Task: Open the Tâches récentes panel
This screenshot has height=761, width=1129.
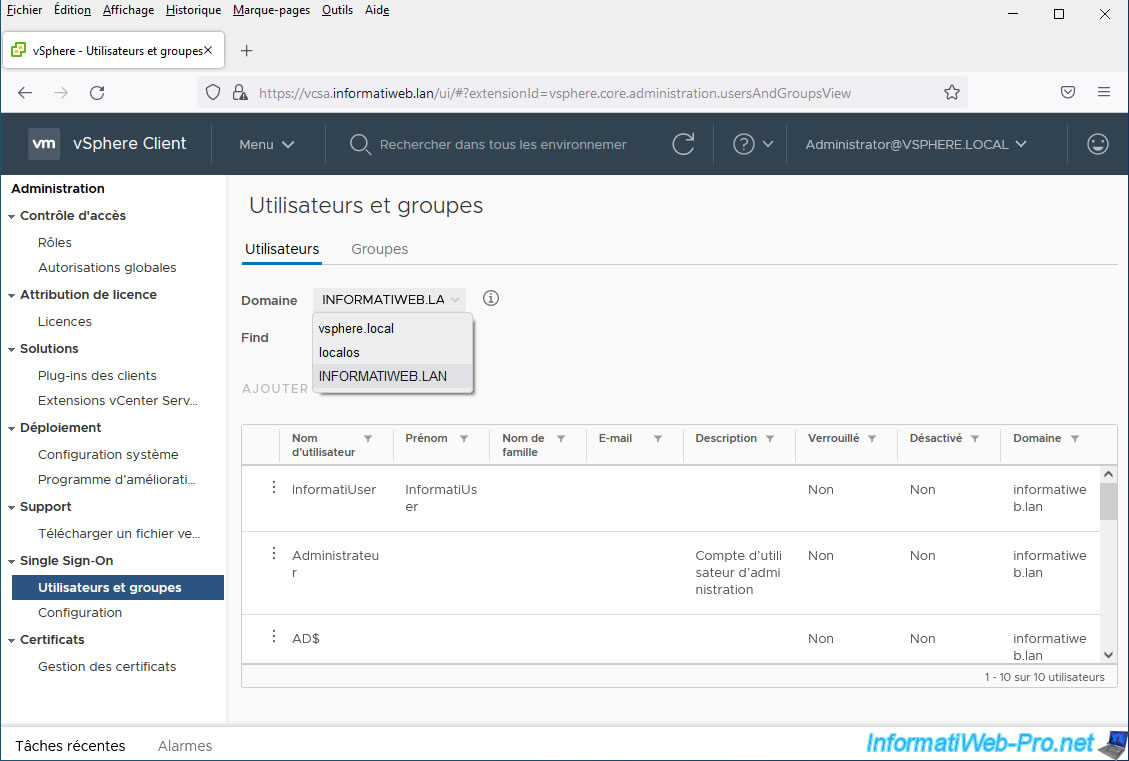Action: point(71,746)
